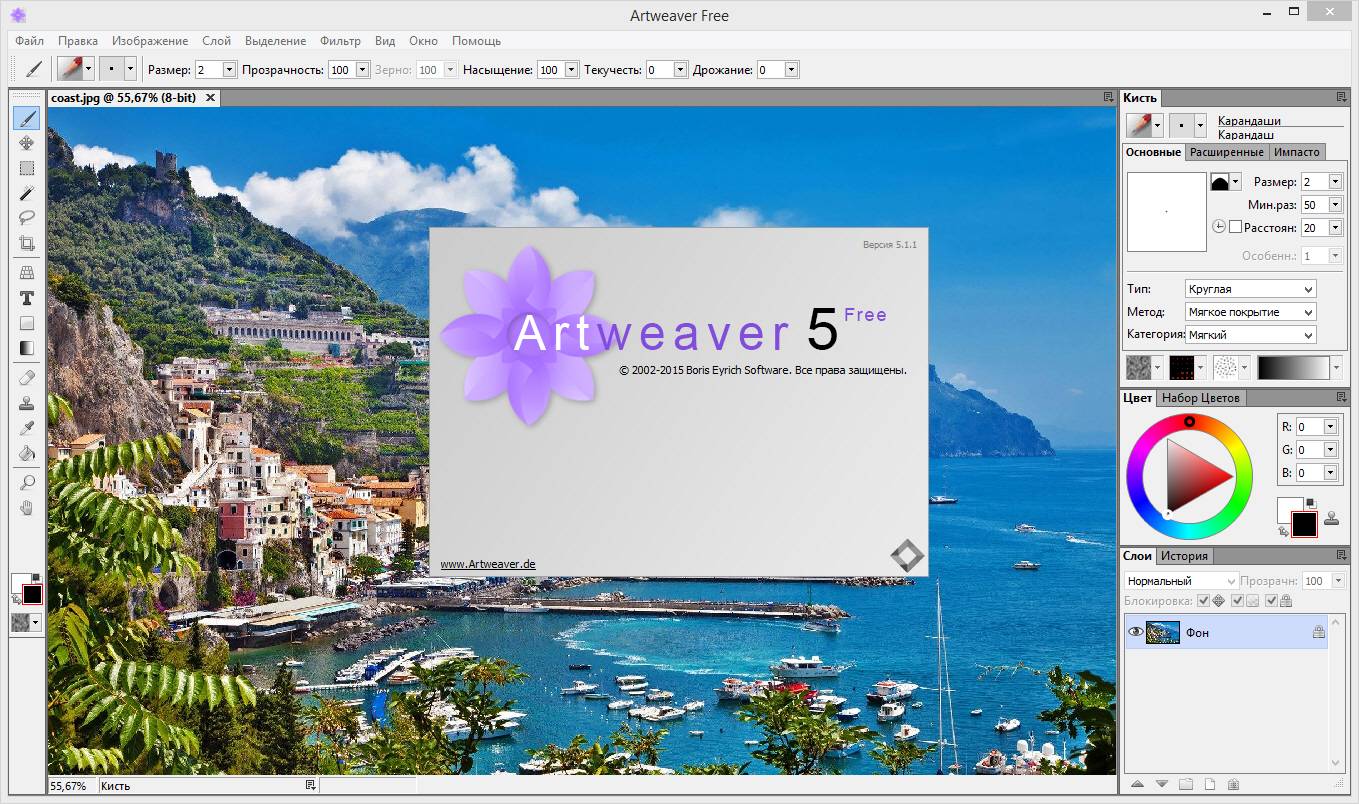Click the color triangle in the hue wheel
The width and height of the screenshot is (1359, 804).
(x=1191, y=475)
